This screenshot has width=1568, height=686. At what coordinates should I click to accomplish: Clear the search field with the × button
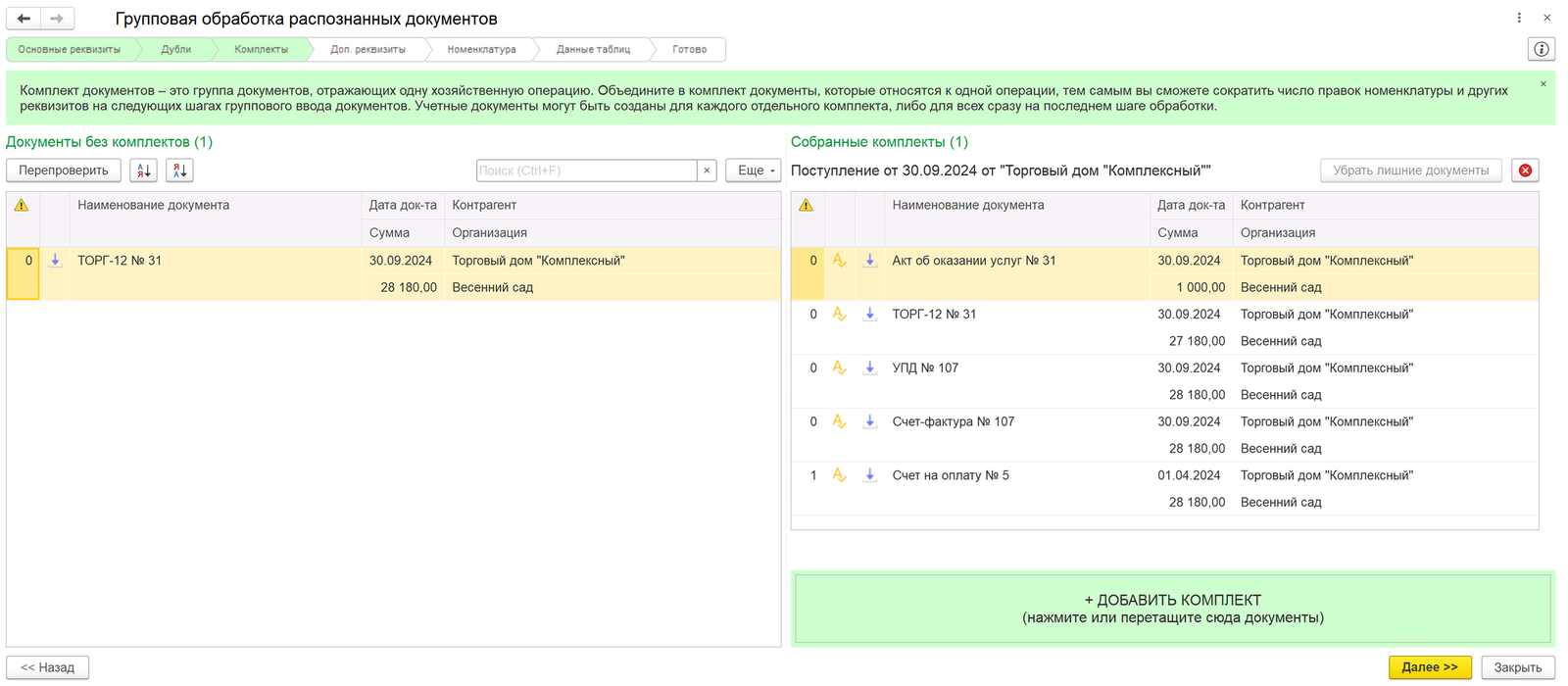pyautogui.click(x=707, y=171)
